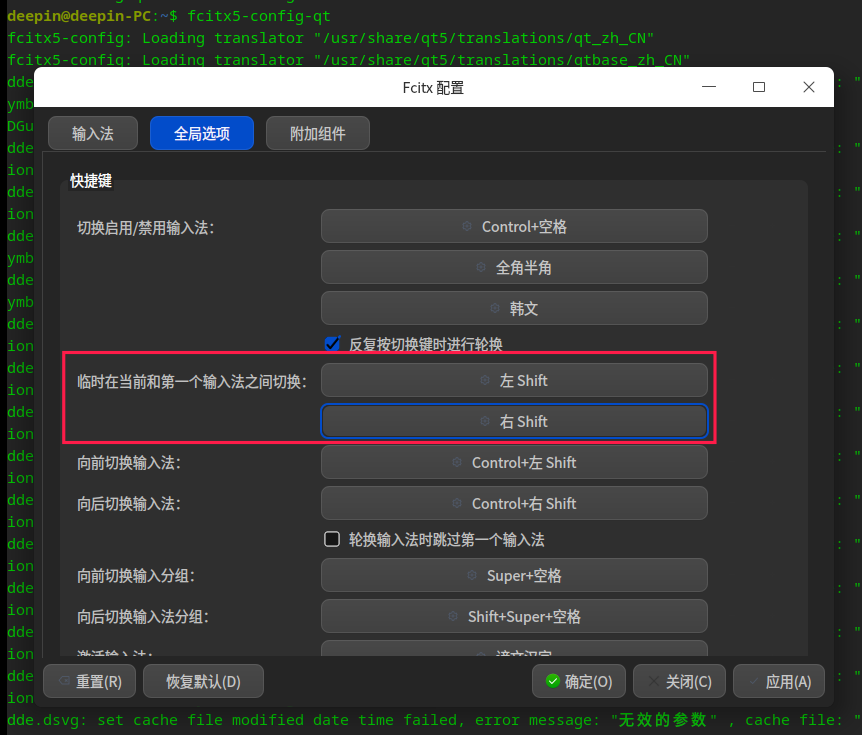Screen dimensions: 862x735
Task: Click the 重置(R) button
Action: click(89, 681)
